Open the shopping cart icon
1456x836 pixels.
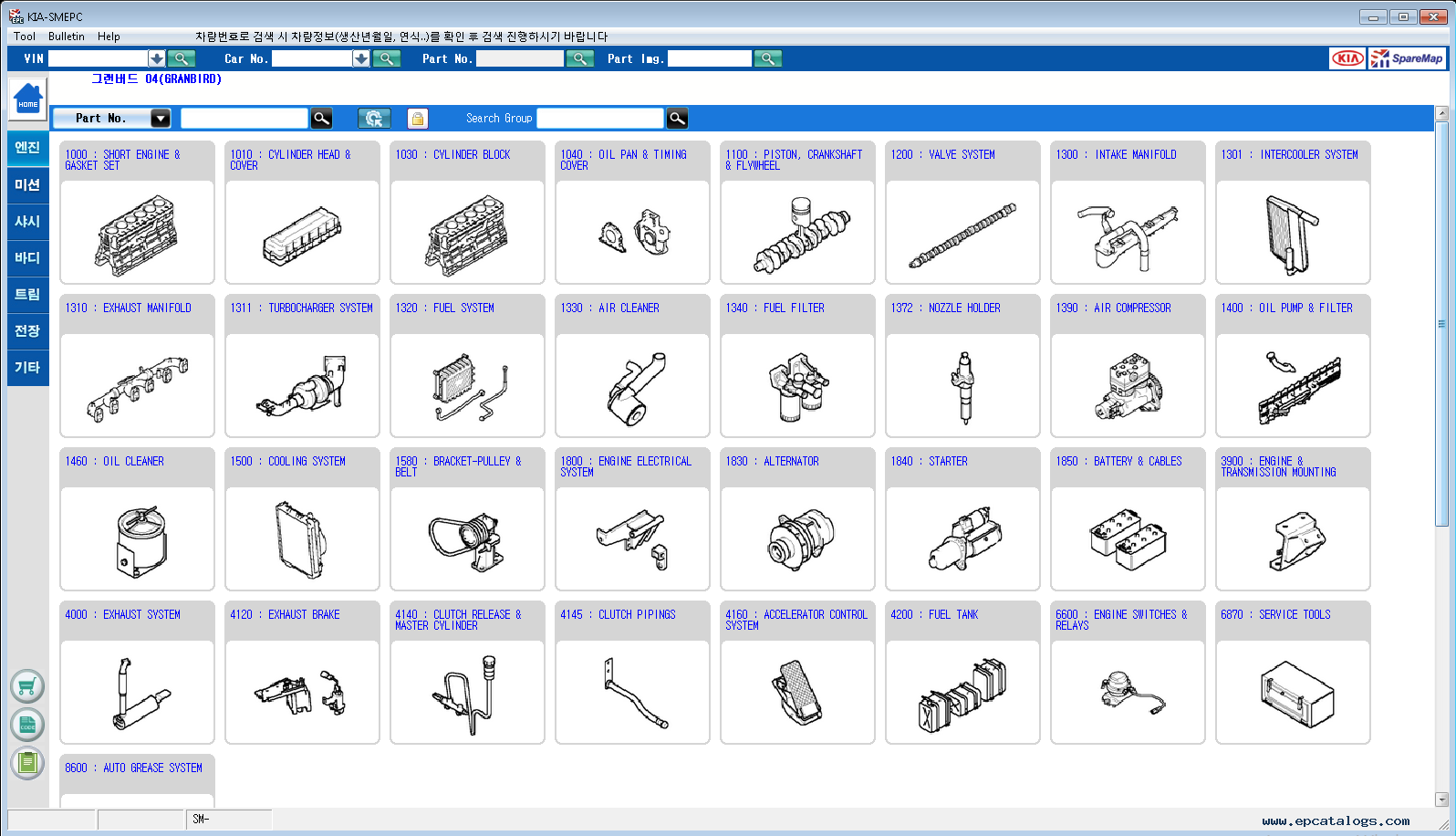27,686
